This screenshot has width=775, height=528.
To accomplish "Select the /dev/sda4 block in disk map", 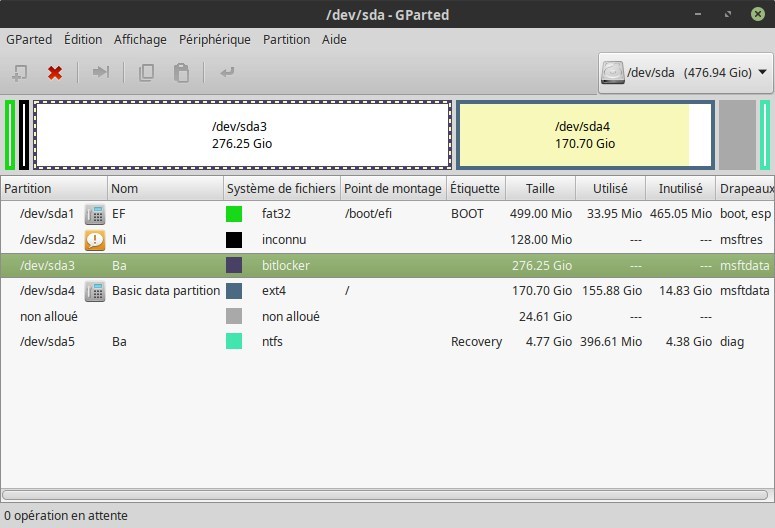I will [585, 135].
